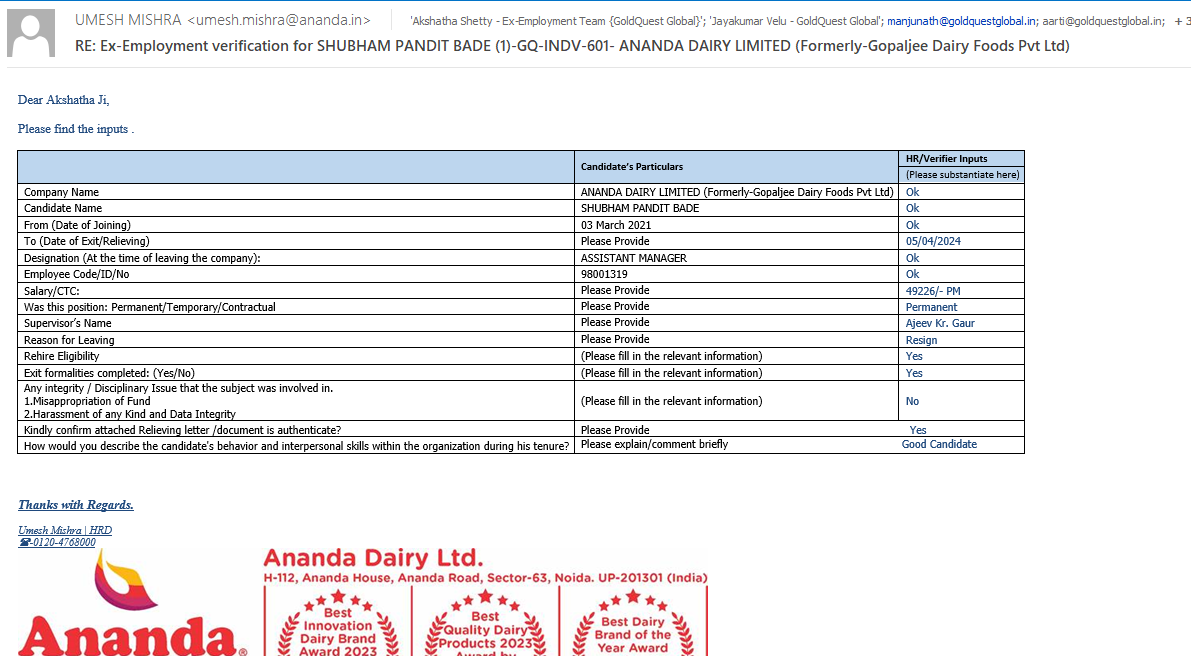Click the Good Candidate comment cell

pyautogui.click(x=939, y=444)
